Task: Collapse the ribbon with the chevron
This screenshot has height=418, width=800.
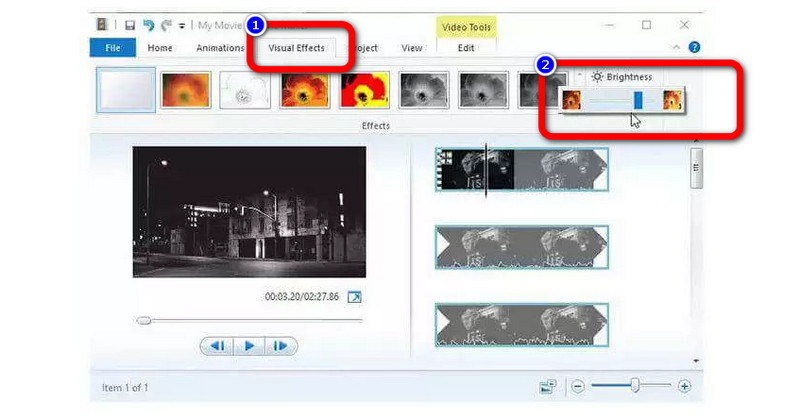Action: point(678,47)
